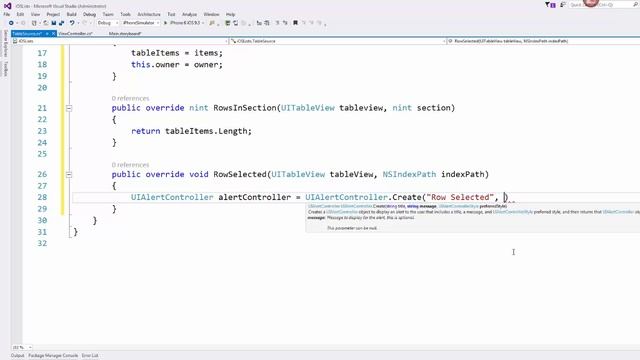The height and width of the screenshot is (360, 640).
Task: Click the feedback icon near Quick Launch
Action: (563, 5)
